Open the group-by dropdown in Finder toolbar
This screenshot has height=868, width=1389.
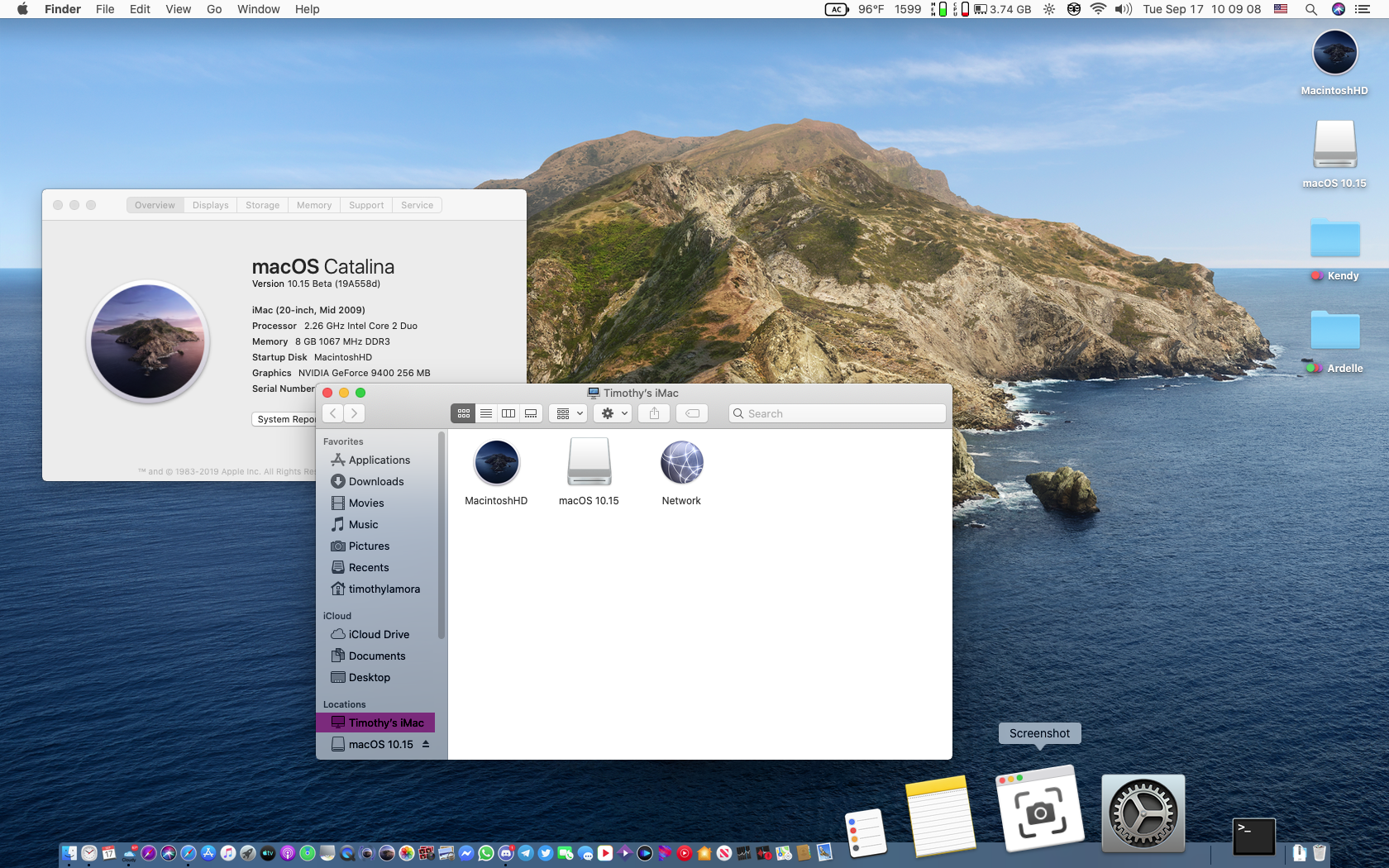point(570,413)
